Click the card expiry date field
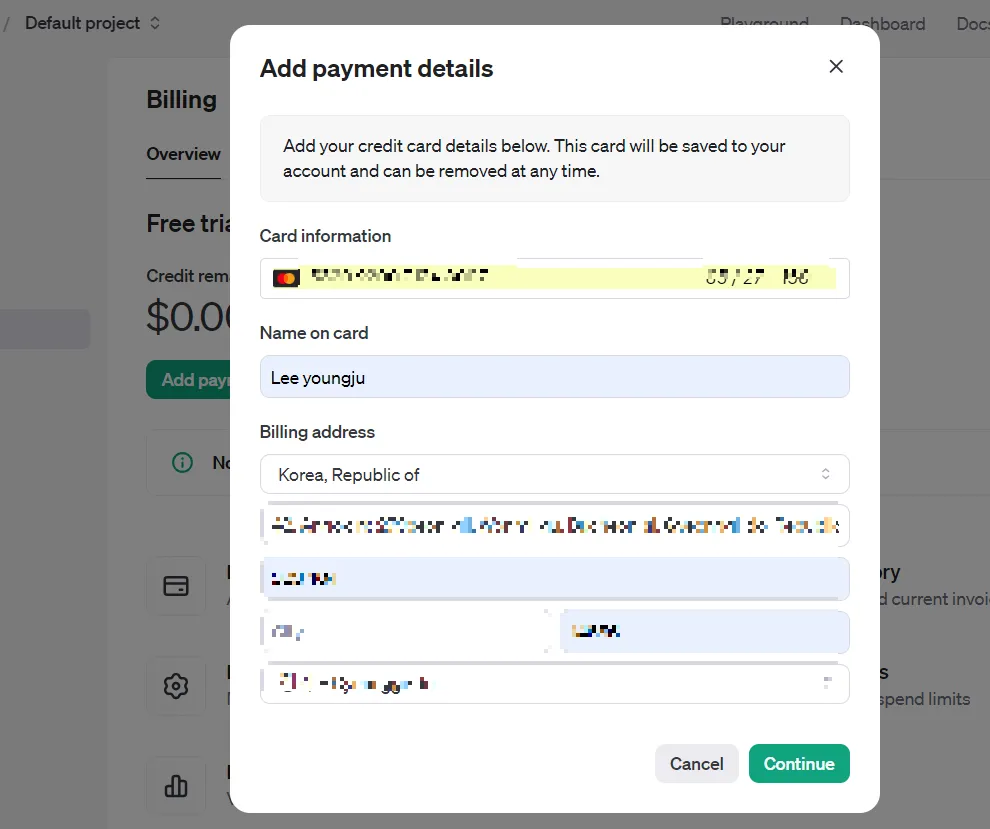 click(x=735, y=277)
